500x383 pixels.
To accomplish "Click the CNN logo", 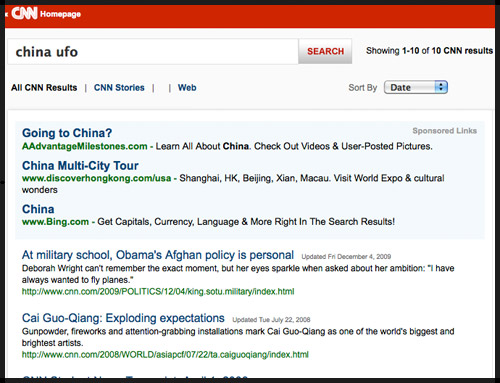I will [24, 14].
